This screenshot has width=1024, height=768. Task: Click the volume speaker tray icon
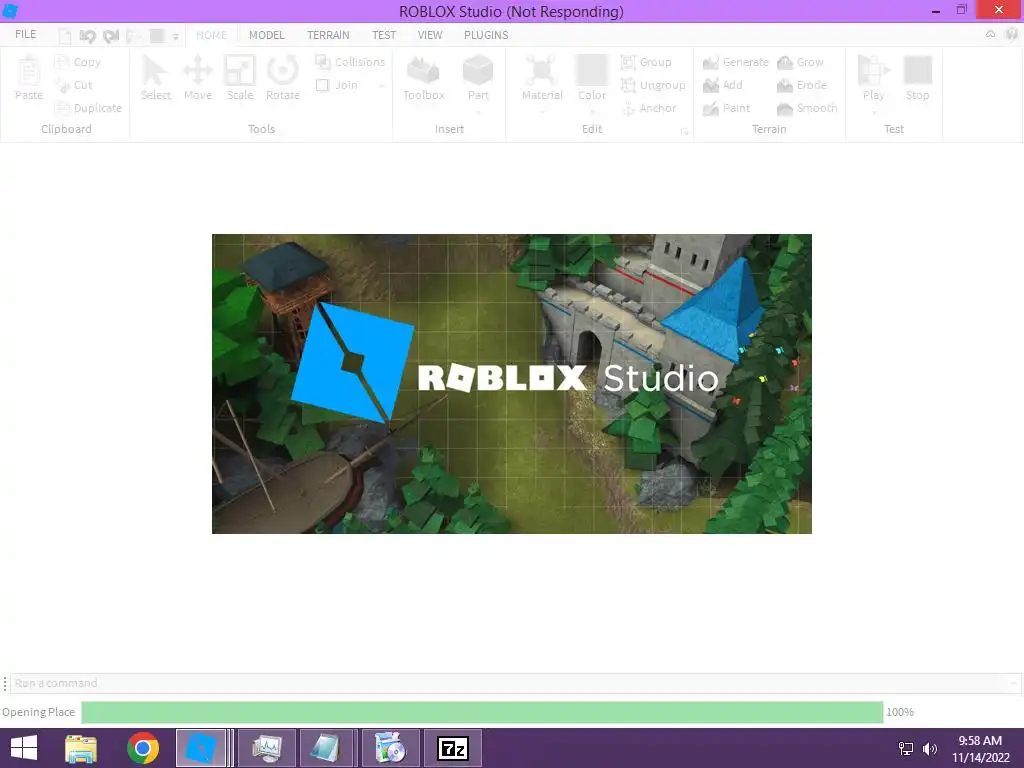(929, 748)
